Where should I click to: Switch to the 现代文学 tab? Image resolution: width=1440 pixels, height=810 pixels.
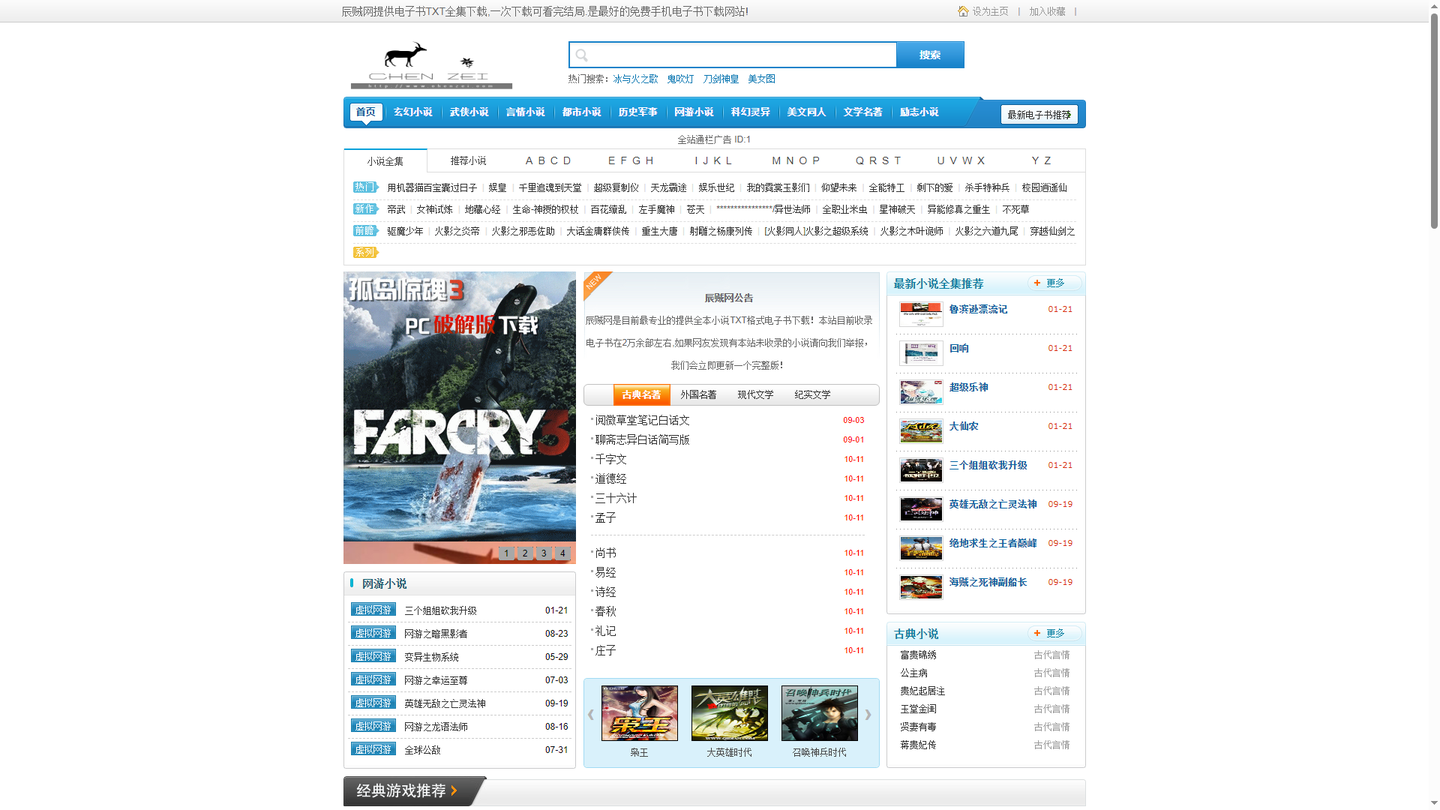coord(756,395)
